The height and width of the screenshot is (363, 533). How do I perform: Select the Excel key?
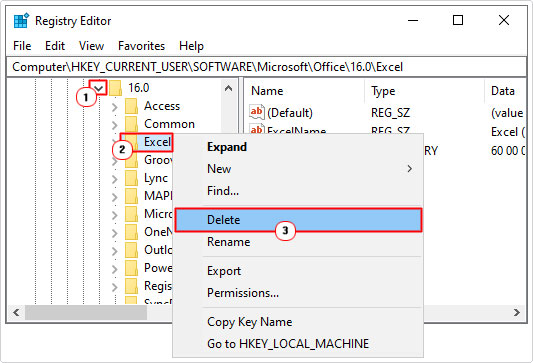tap(157, 142)
